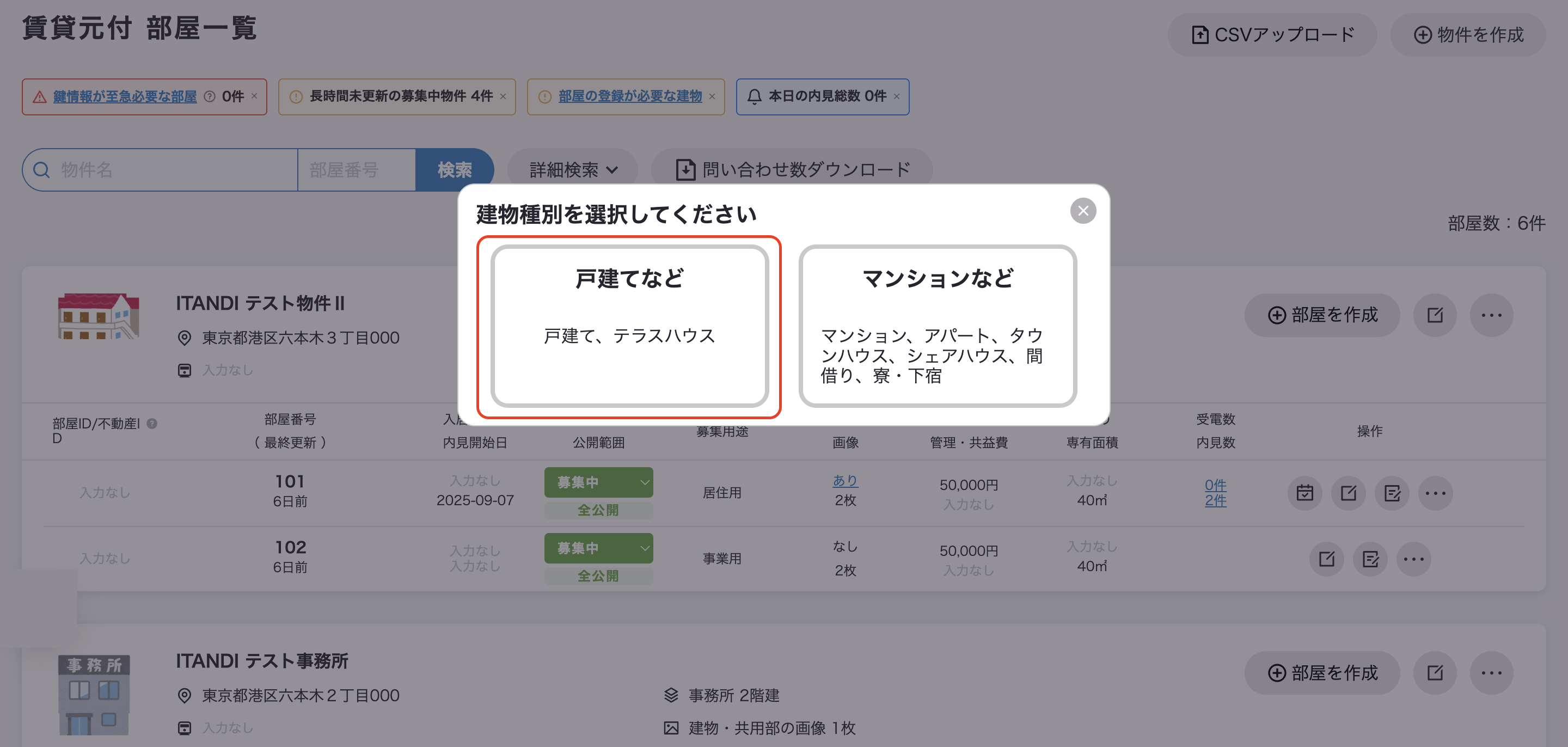
Task: Click the CSVアップロード button
Action: point(1272,35)
